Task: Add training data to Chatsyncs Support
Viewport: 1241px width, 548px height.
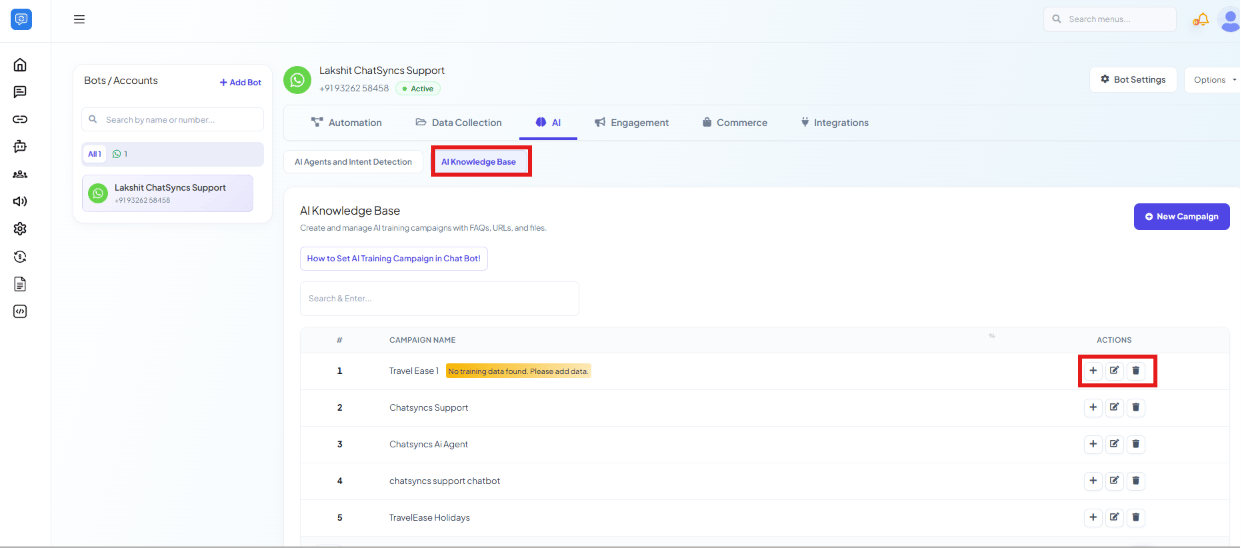Action: [x=1093, y=407]
